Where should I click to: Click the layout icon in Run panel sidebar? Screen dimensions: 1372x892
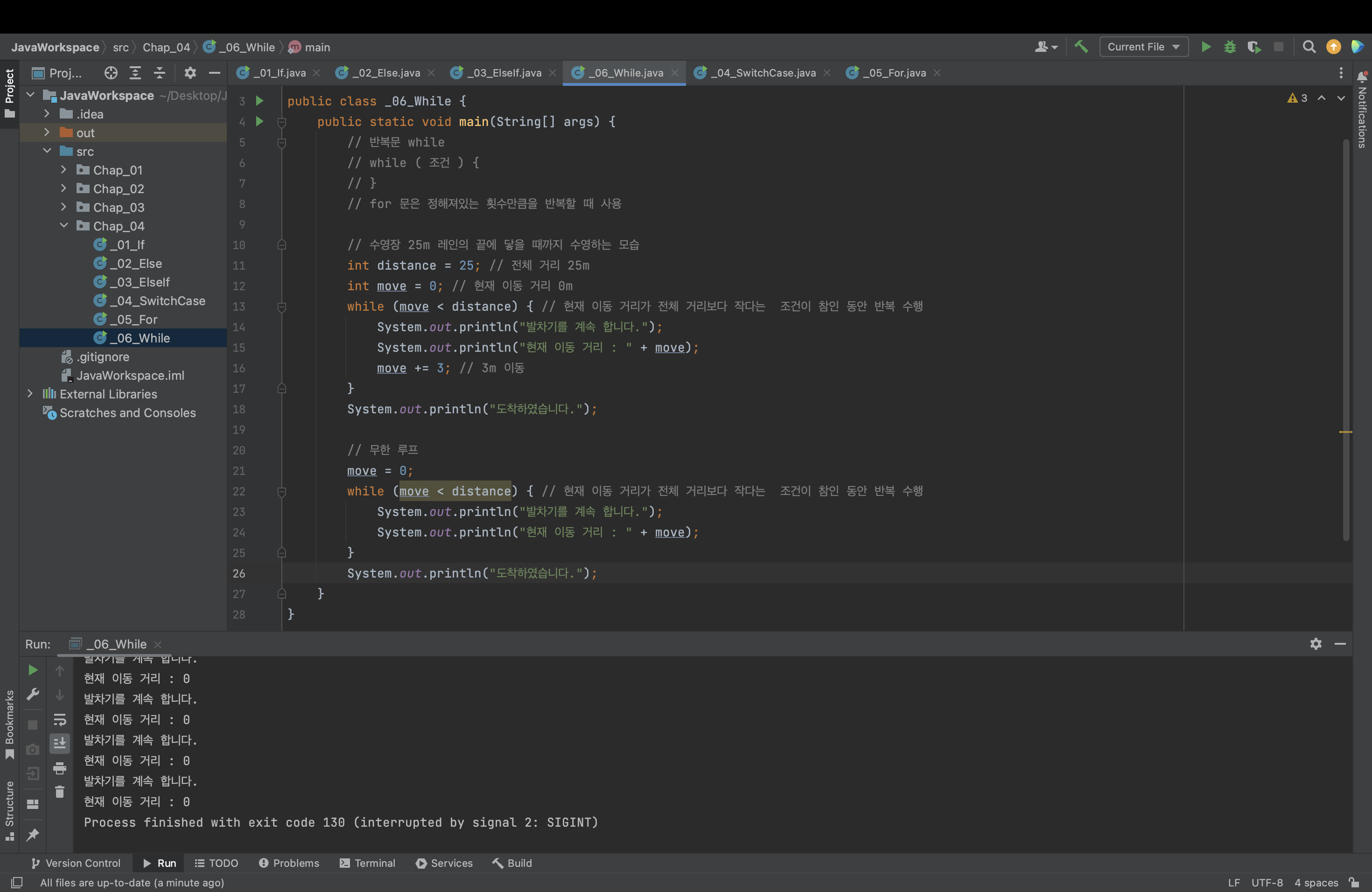(33, 804)
